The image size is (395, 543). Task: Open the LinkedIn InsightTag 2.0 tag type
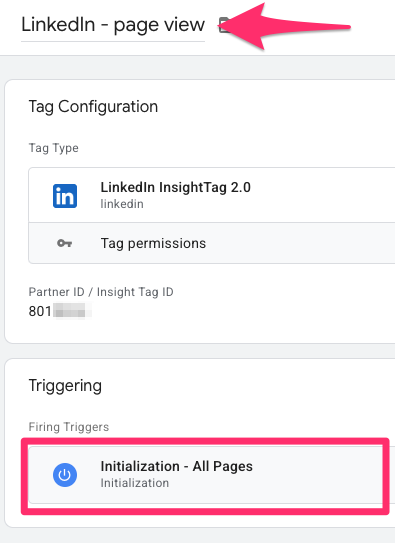pos(212,195)
